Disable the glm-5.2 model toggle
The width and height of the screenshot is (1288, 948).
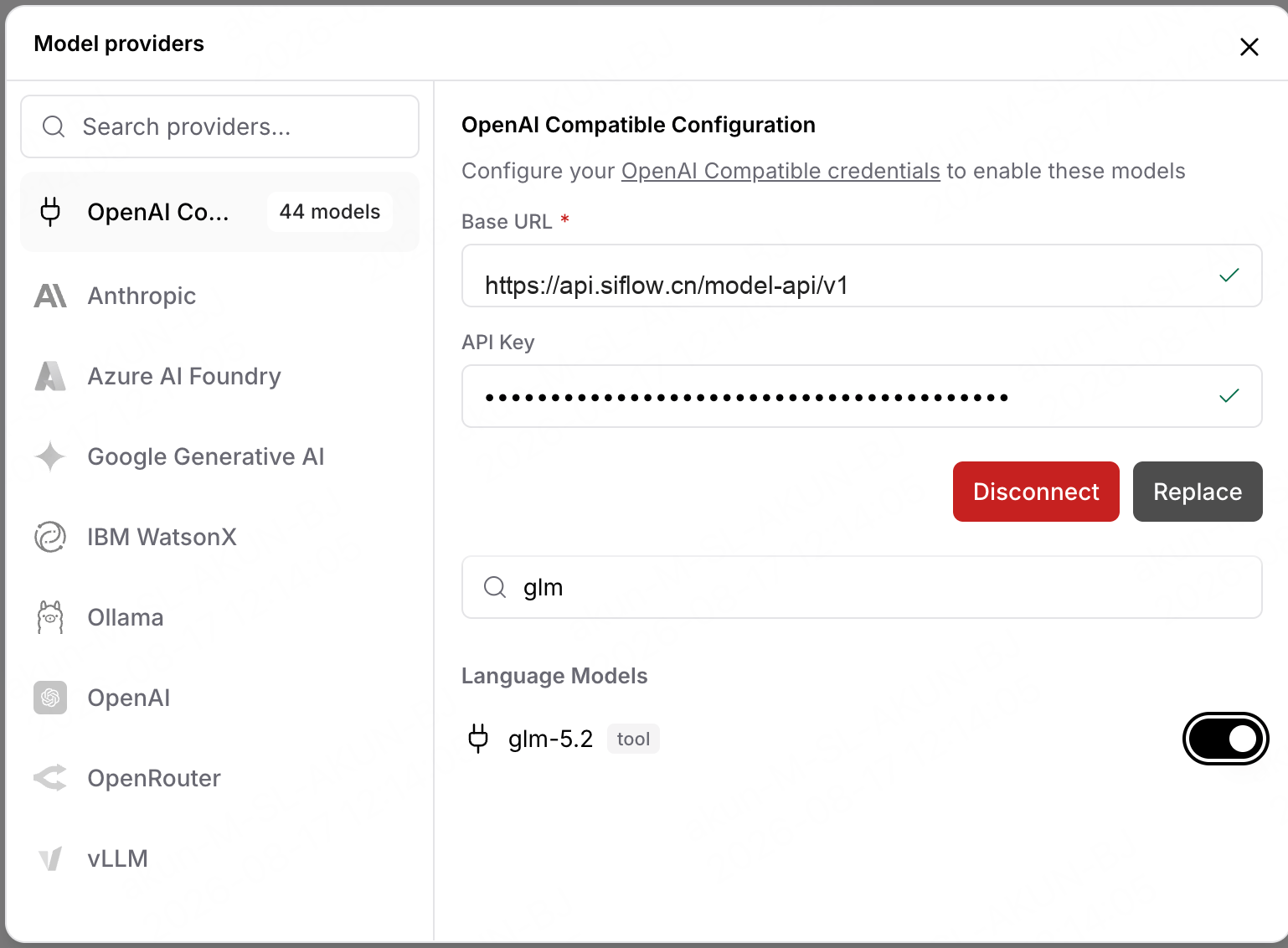(x=1226, y=739)
